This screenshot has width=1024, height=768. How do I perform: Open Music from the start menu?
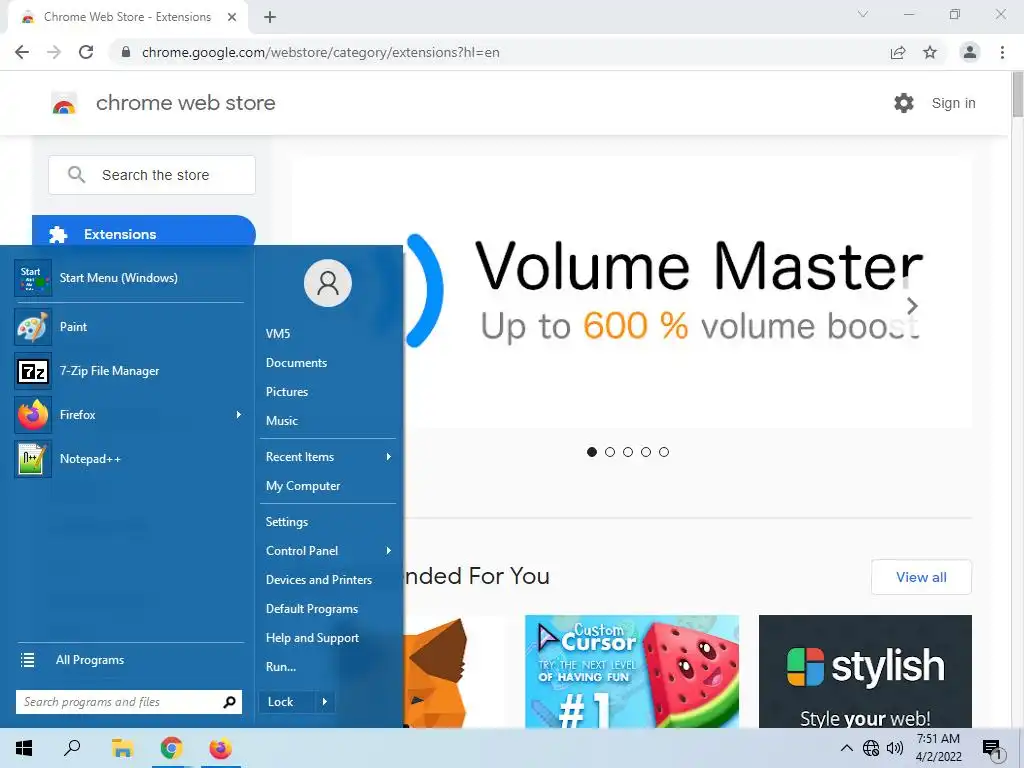[x=281, y=421]
